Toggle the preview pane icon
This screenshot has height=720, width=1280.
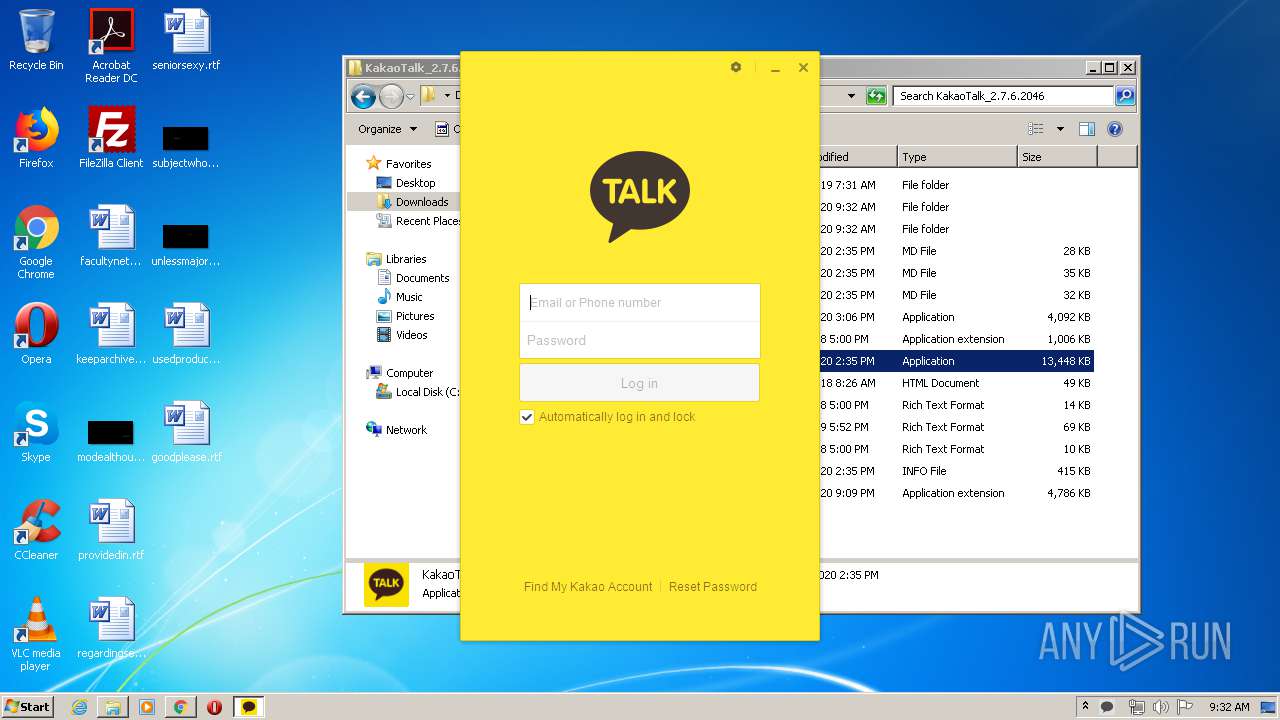(x=1087, y=129)
